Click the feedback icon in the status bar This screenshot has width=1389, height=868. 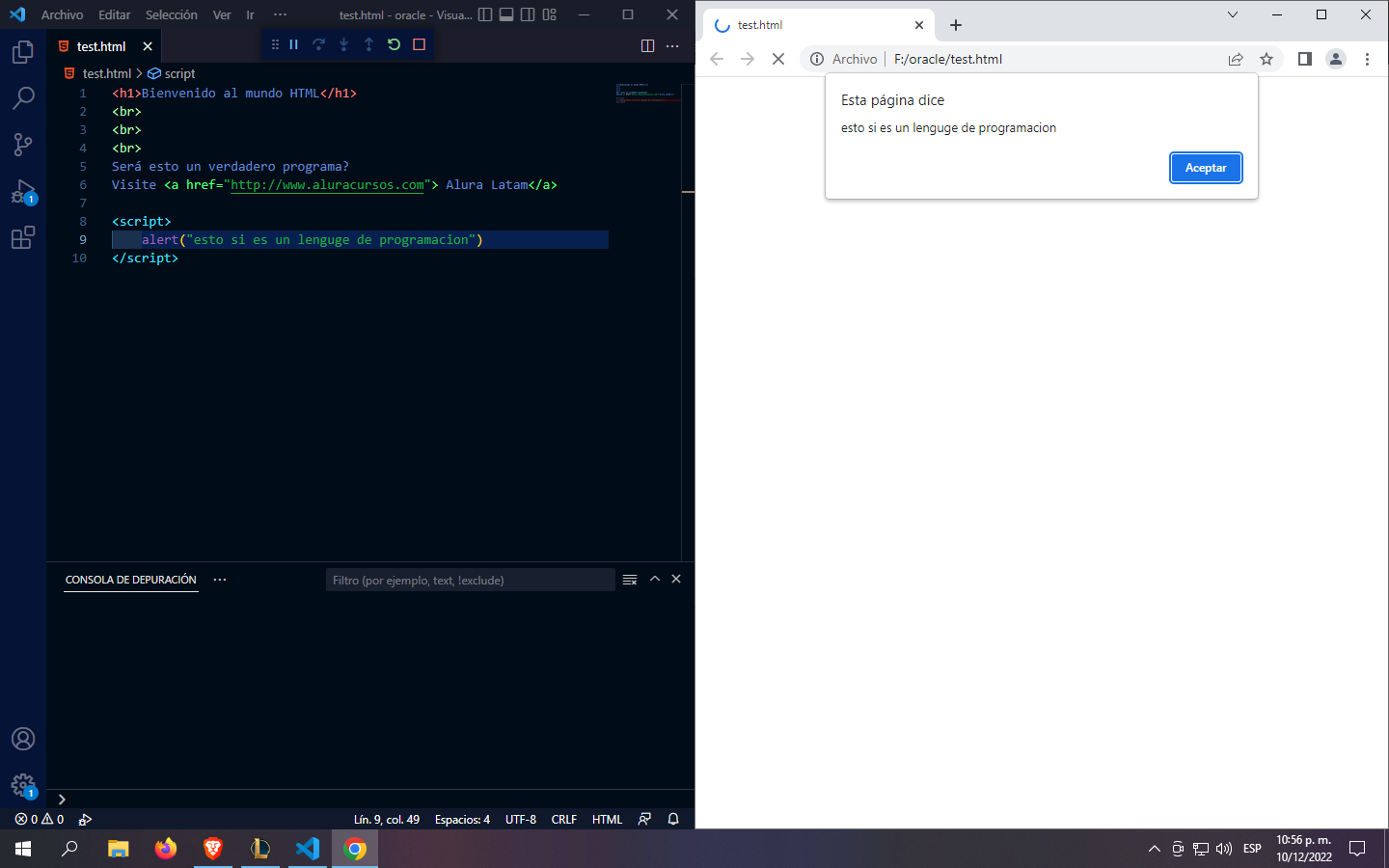[x=644, y=819]
